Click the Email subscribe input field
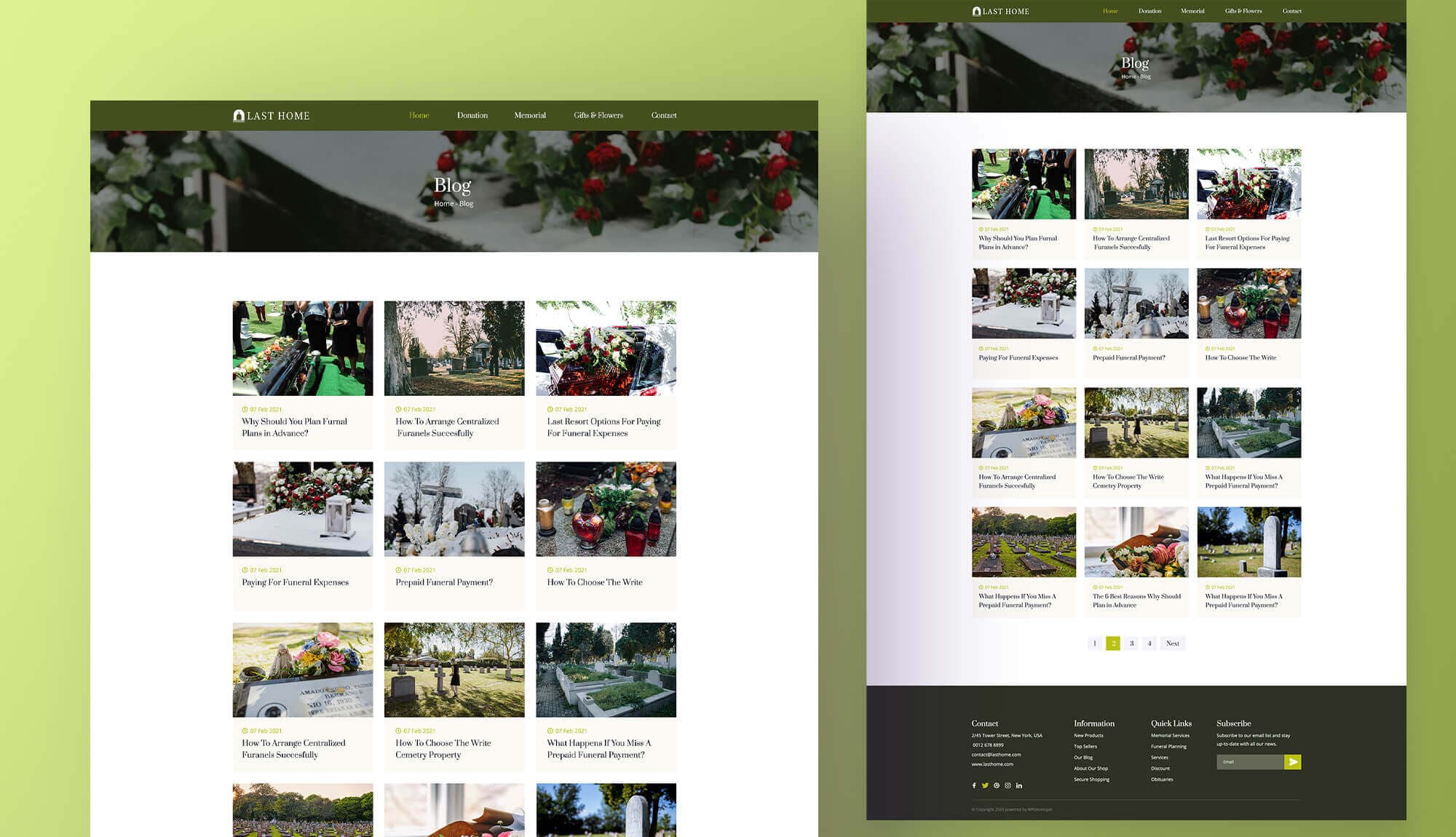 click(x=1249, y=762)
